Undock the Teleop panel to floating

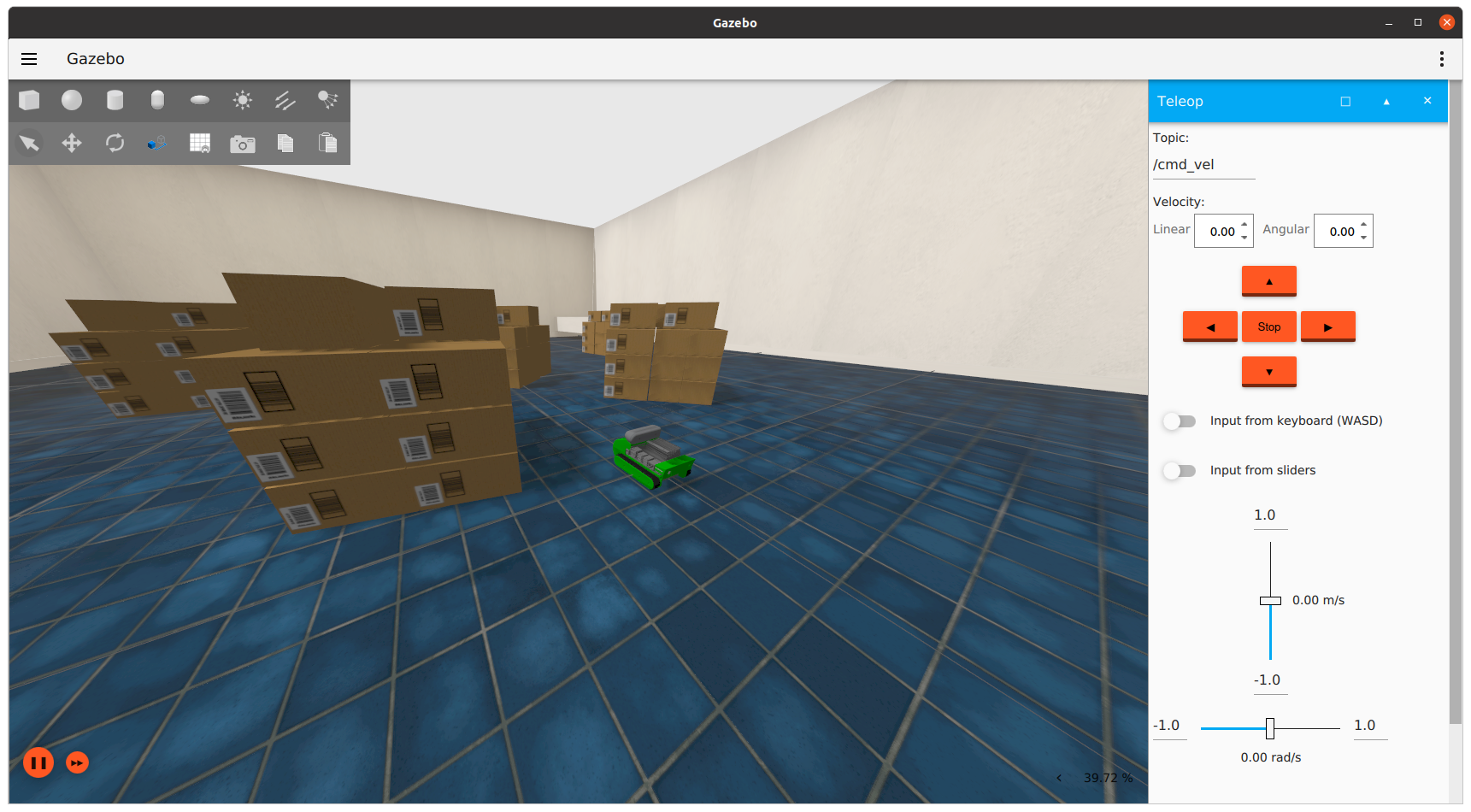pos(1345,102)
